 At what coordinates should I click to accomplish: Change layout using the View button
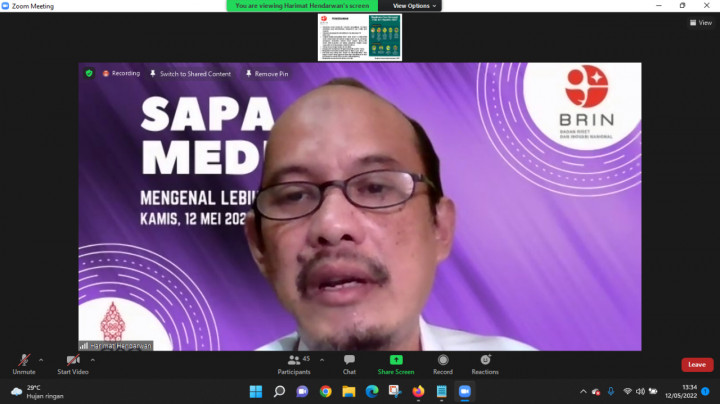(x=699, y=22)
